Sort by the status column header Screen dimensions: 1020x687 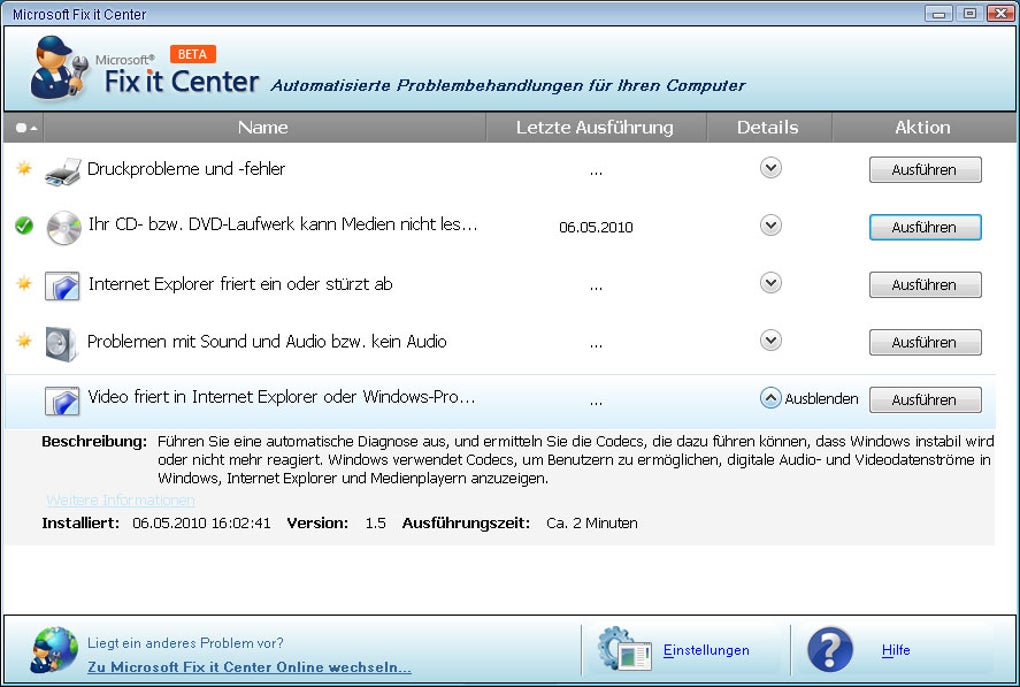click(x=25, y=128)
